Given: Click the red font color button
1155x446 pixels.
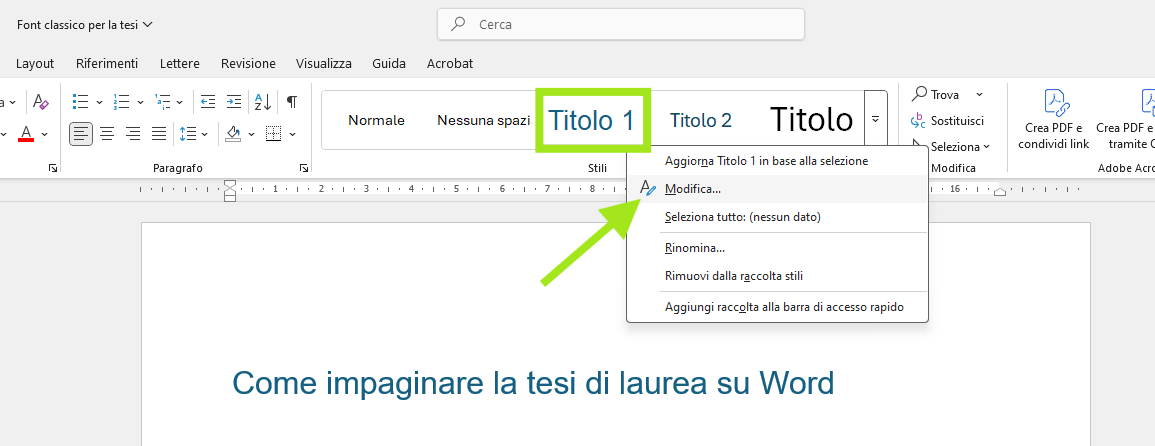Looking at the screenshot, I should point(26,133).
